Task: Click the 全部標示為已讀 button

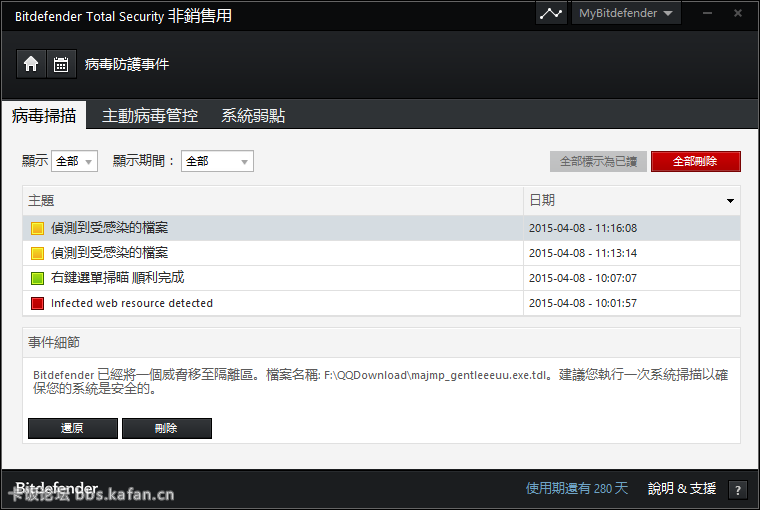Action: coord(598,161)
